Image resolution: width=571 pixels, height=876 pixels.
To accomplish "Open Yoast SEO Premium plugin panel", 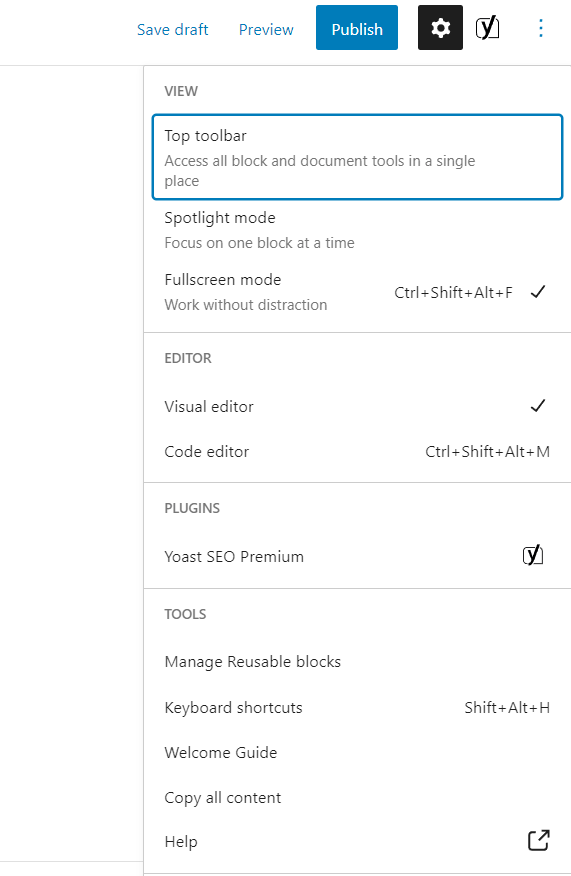I will [x=358, y=556].
